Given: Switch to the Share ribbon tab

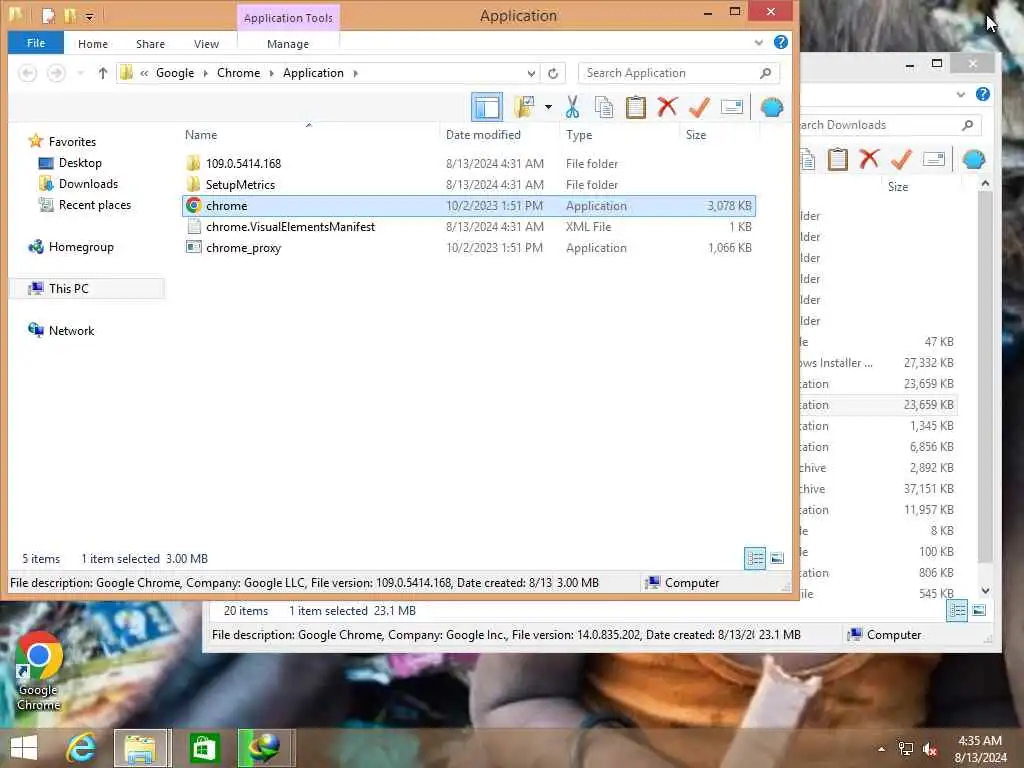Looking at the screenshot, I should point(150,44).
